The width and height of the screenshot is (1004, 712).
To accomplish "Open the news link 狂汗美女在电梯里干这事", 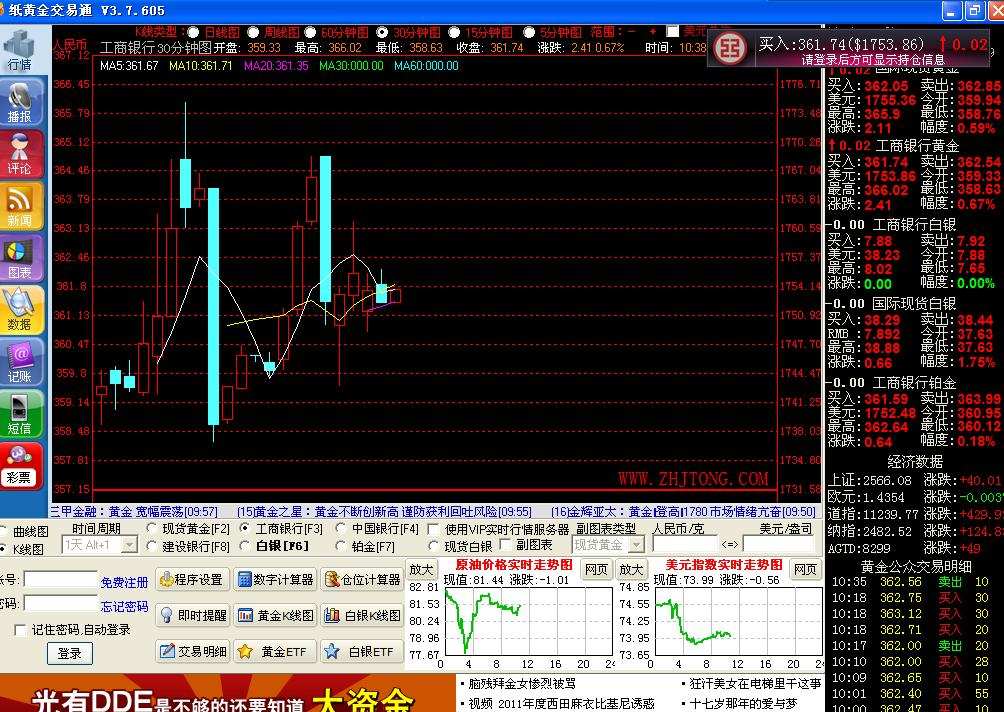I will (756, 684).
